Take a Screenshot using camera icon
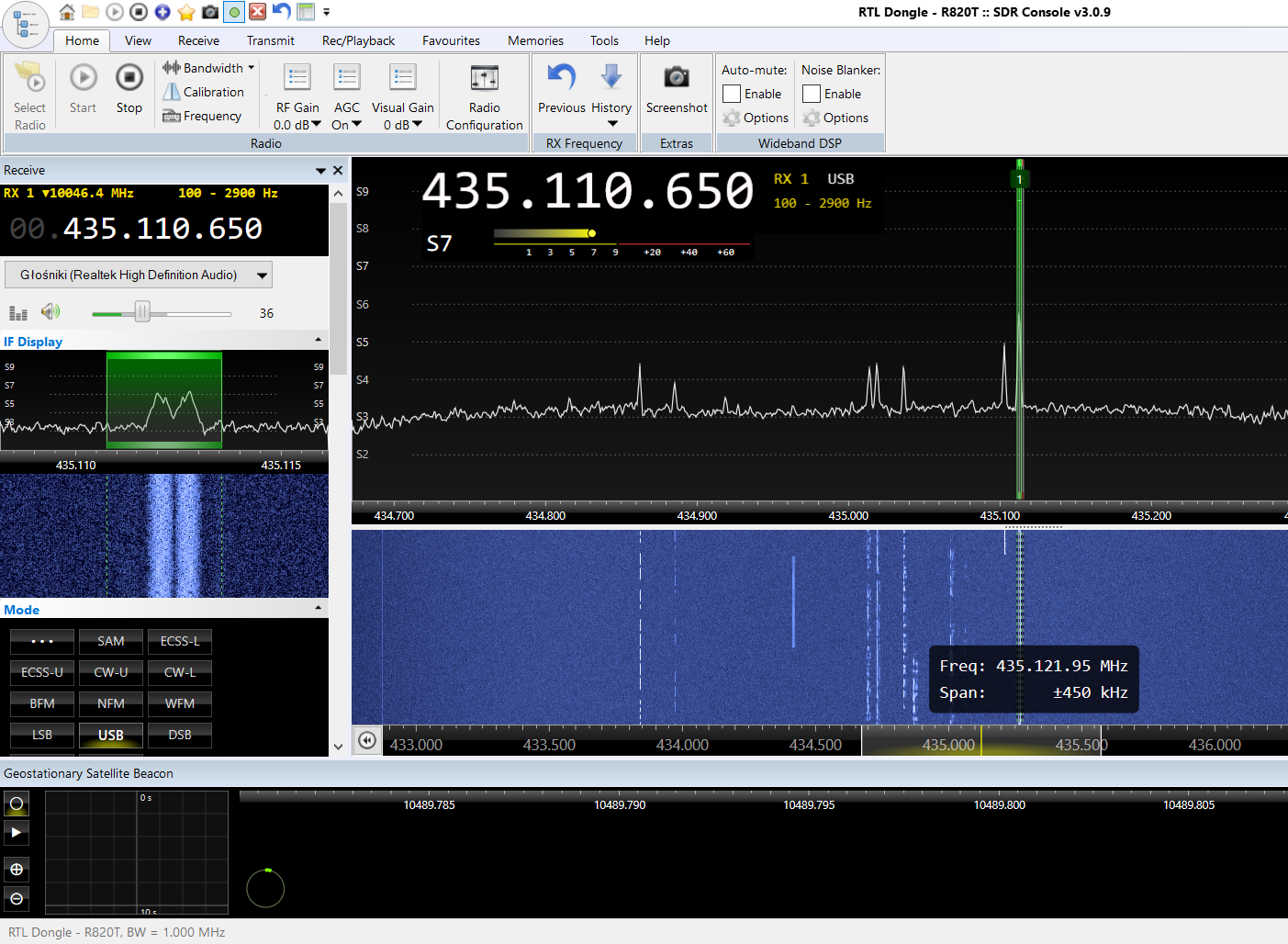The image size is (1288, 944). (677, 78)
